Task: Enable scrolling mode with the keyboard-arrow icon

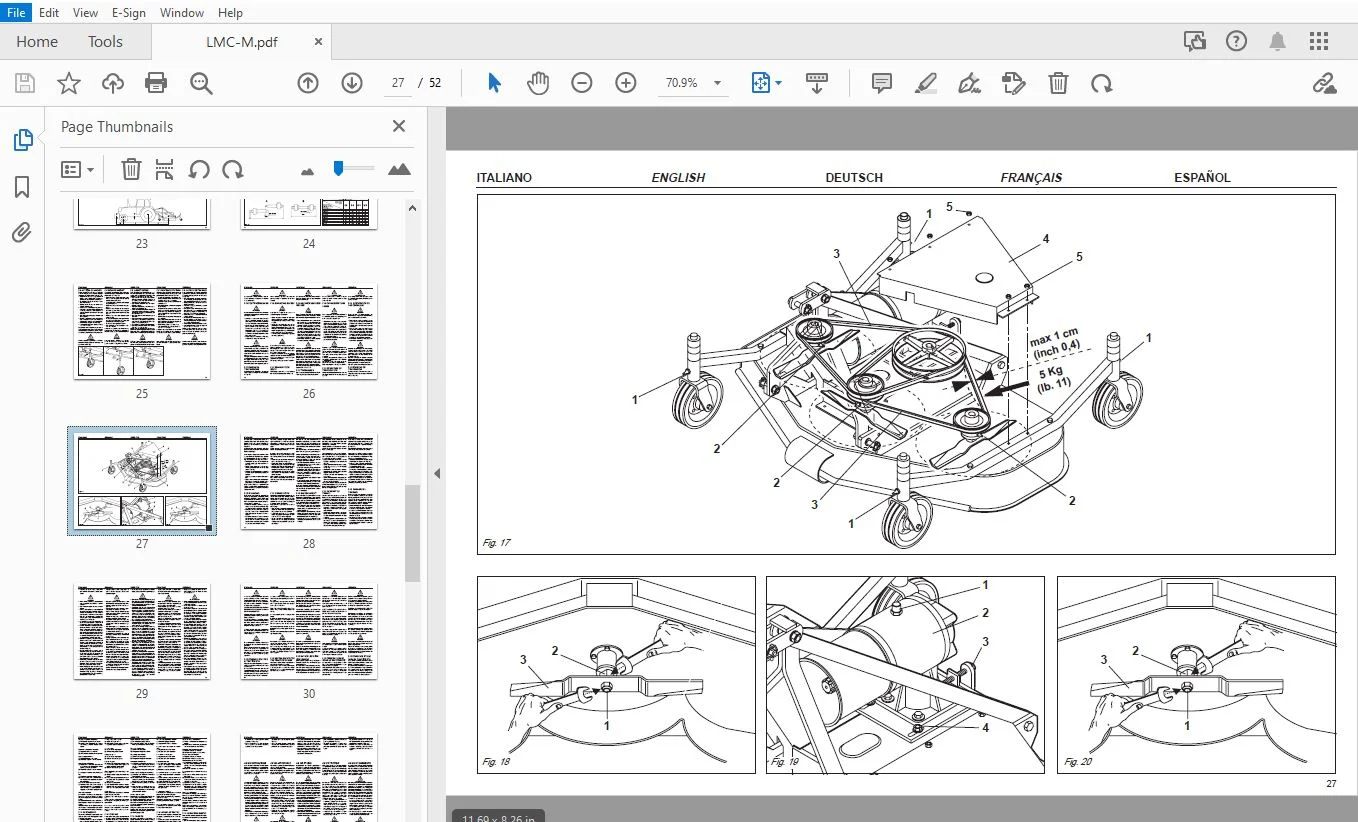Action: point(817,83)
